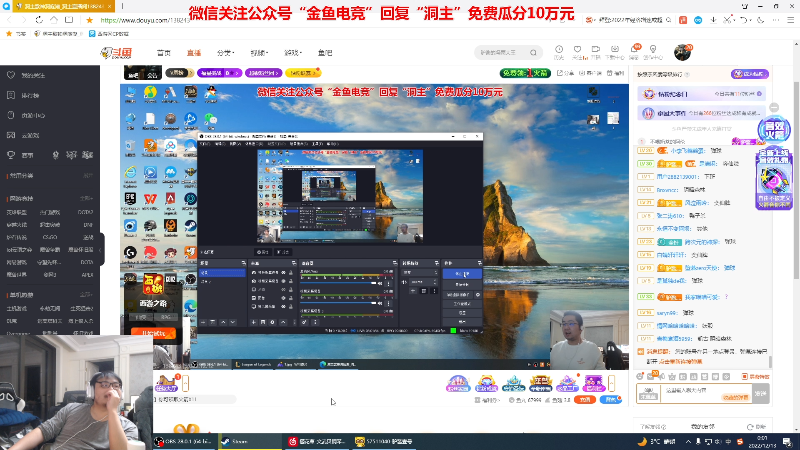Click chat username 用户2882130001

tap(677, 177)
